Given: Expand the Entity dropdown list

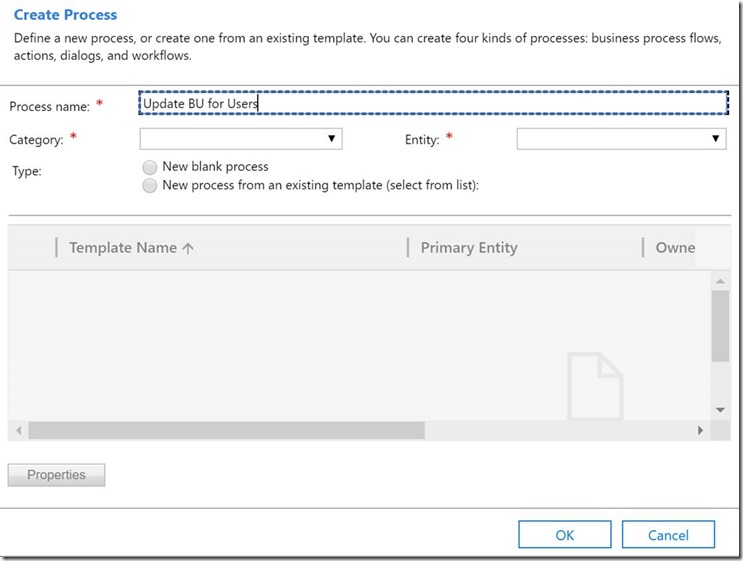Looking at the screenshot, I should click(x=621, y=139).
